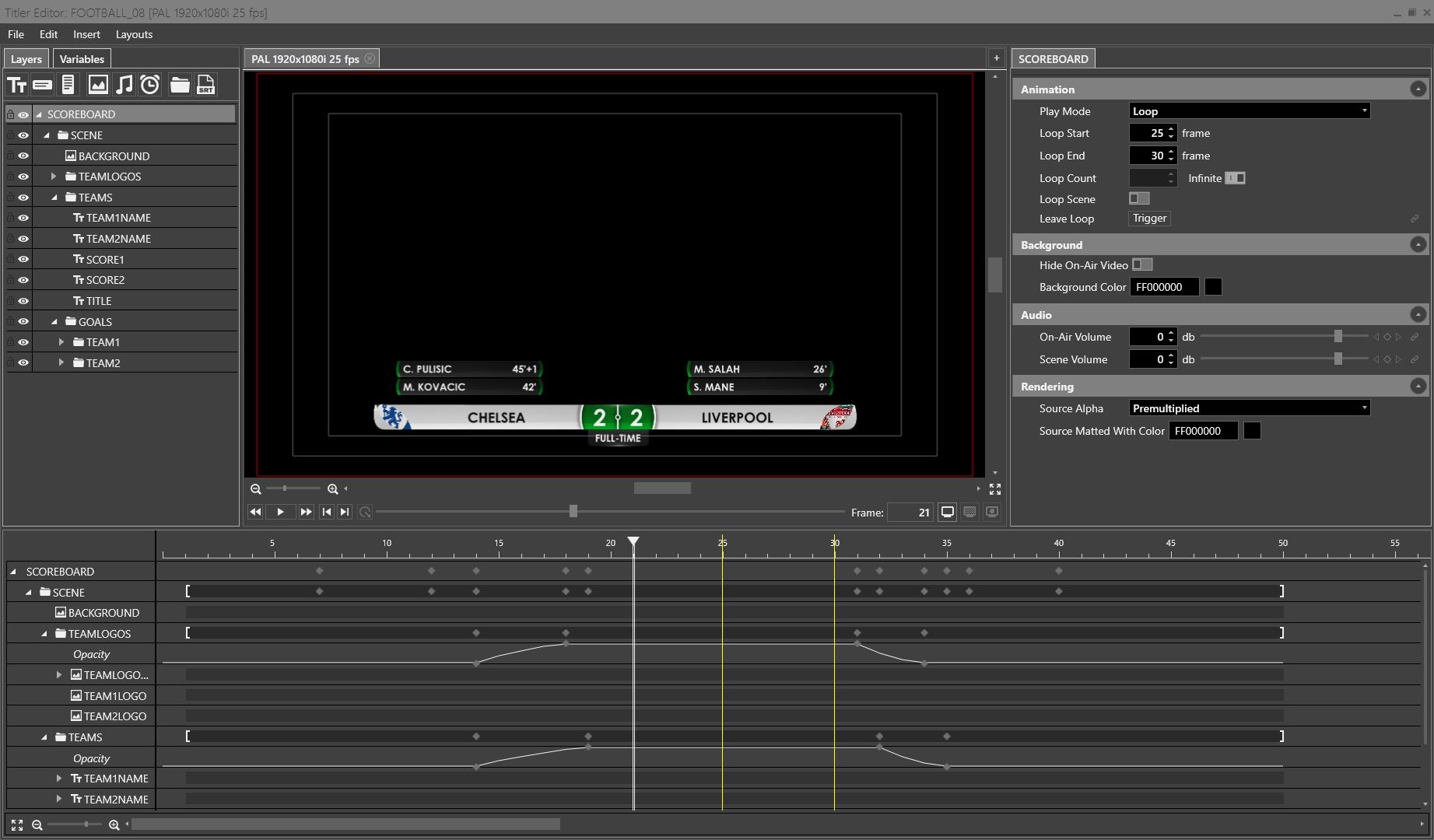The image size is (1434, 840).
Task: Toggle the Infinite loop switch
Action: point(1236,178)
